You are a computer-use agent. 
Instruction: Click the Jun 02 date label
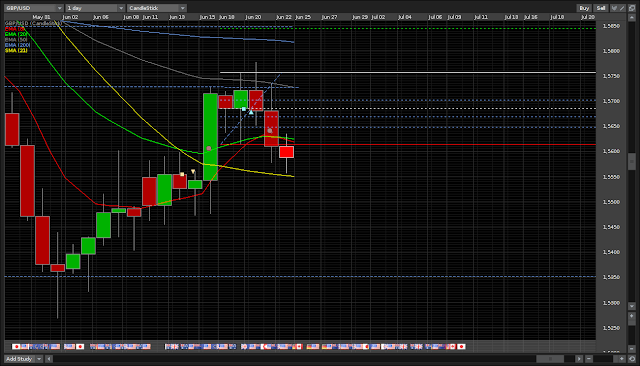click(70, 17)
